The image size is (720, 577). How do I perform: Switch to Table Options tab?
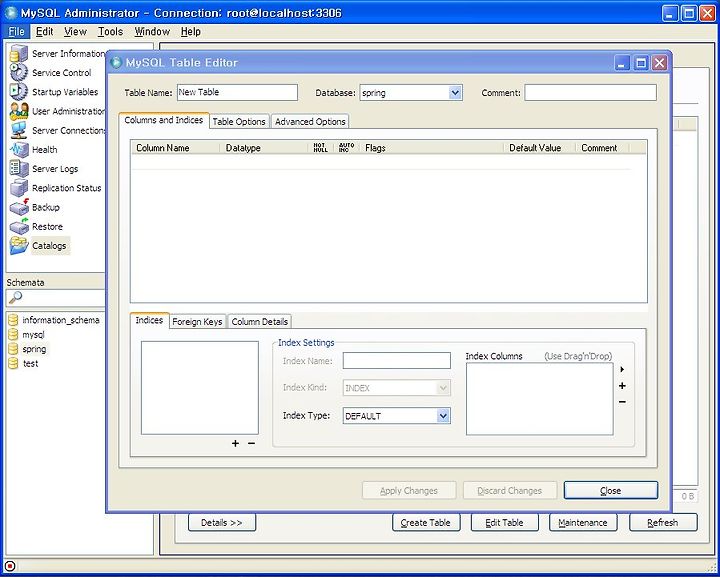pos(239,122)
